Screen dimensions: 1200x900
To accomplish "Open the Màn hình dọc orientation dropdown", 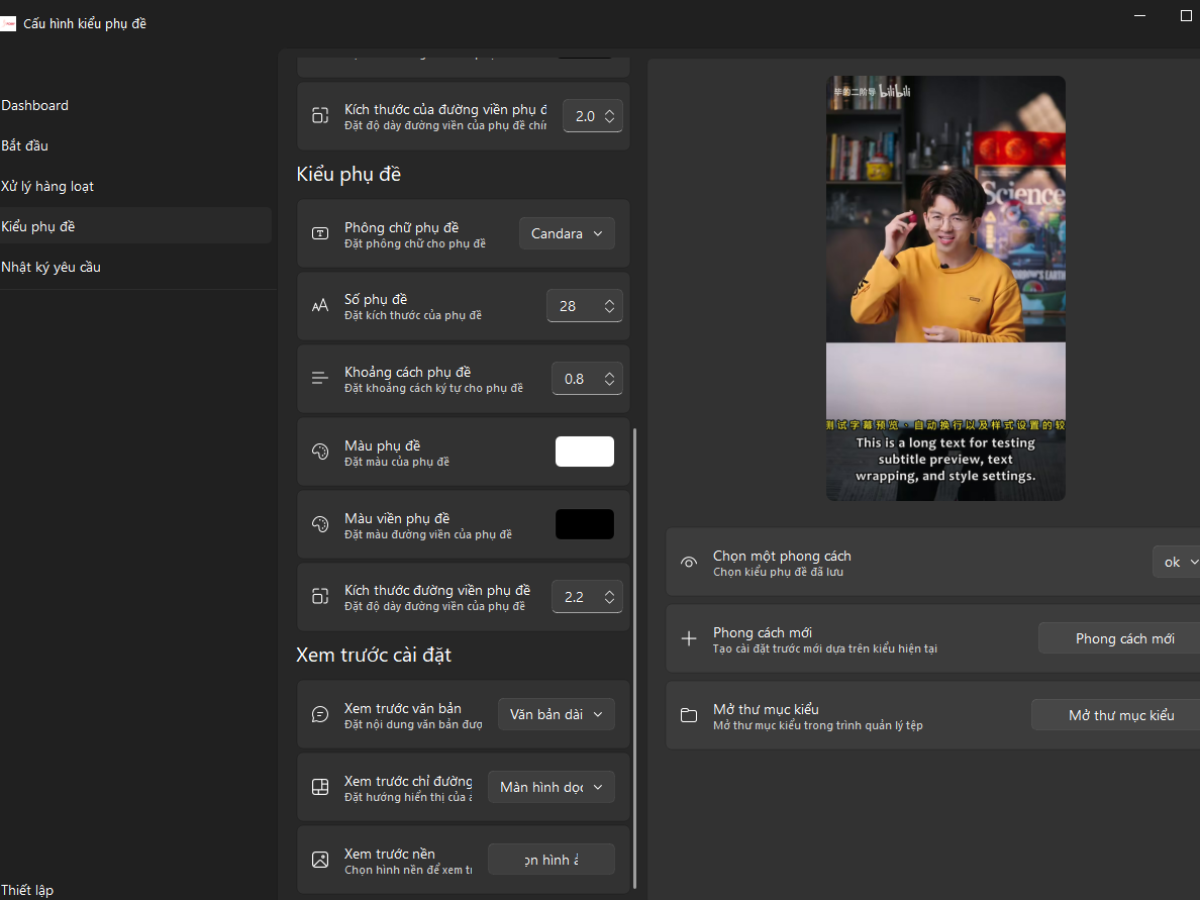I will (x=551, y=787).
